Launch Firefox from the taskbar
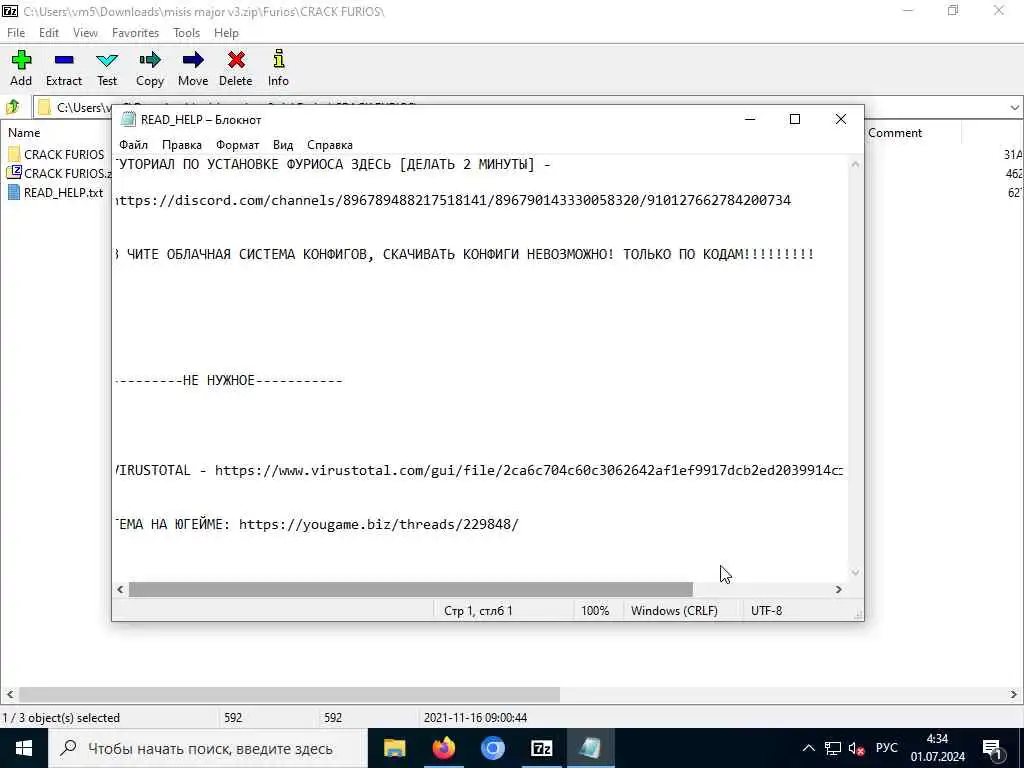Image resolution: width=1024 pixels, height=768 pixels. [443, 748]
